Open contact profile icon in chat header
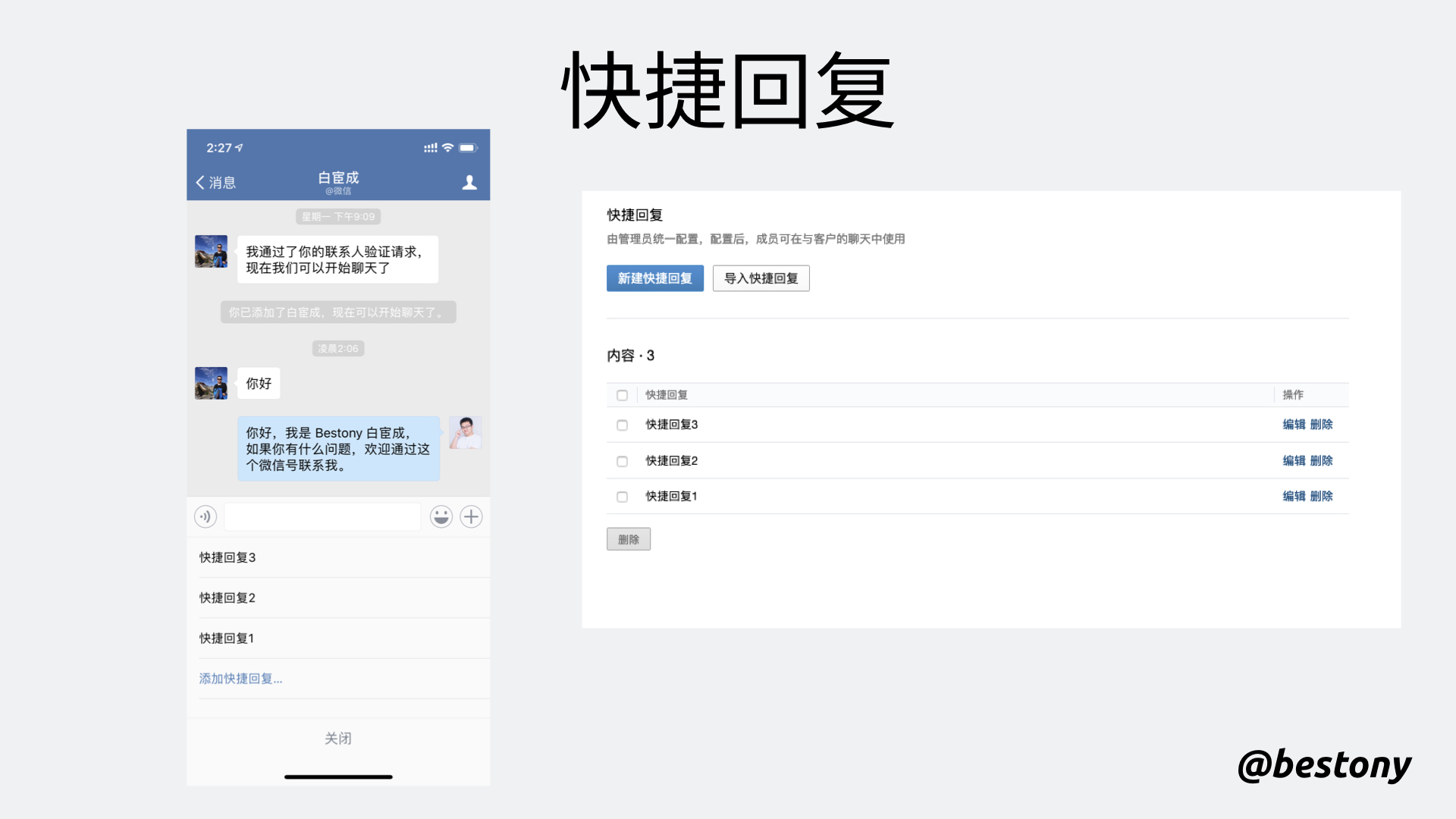The height and width of the screenshot is (819, 1456). [469, 182]
